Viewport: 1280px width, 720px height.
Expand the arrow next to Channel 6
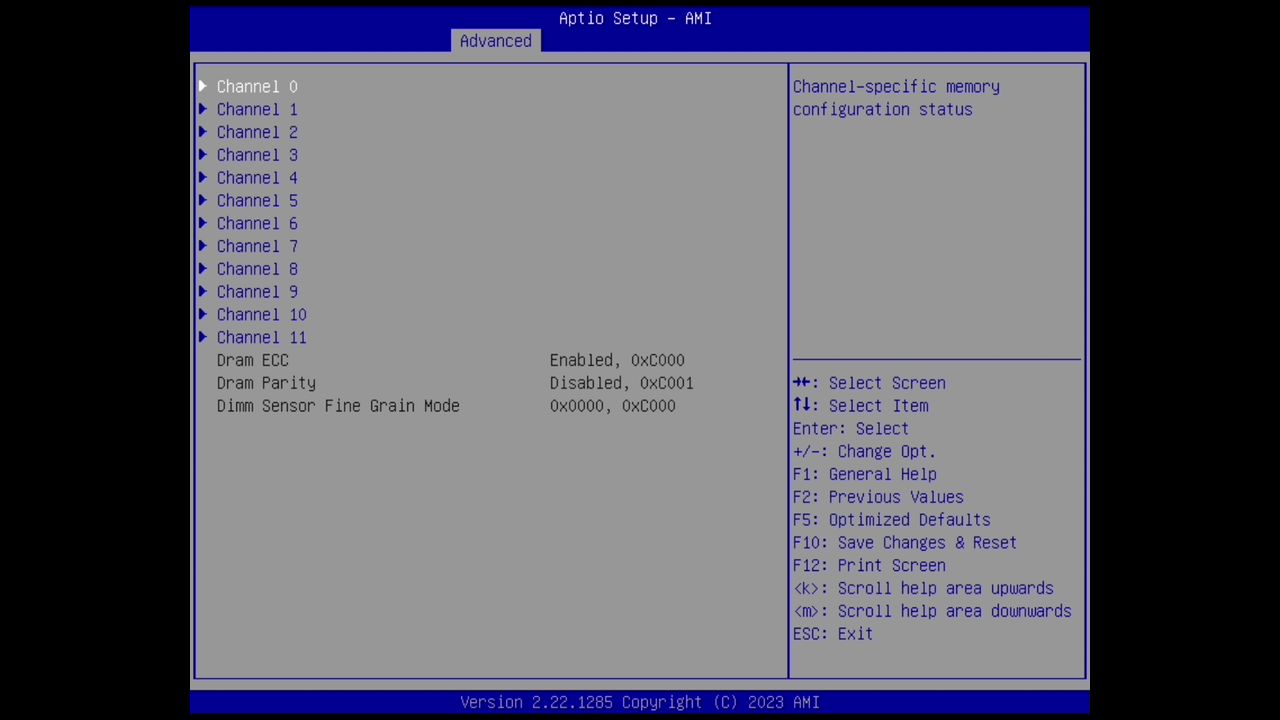tap(203, 223)
